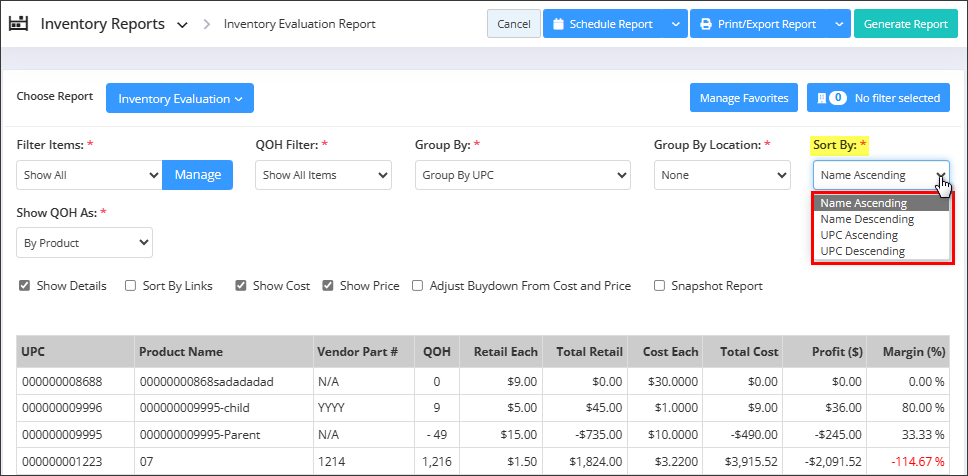
Task: Toggle the Show Details checkbox
Action: tap(25, 286)
